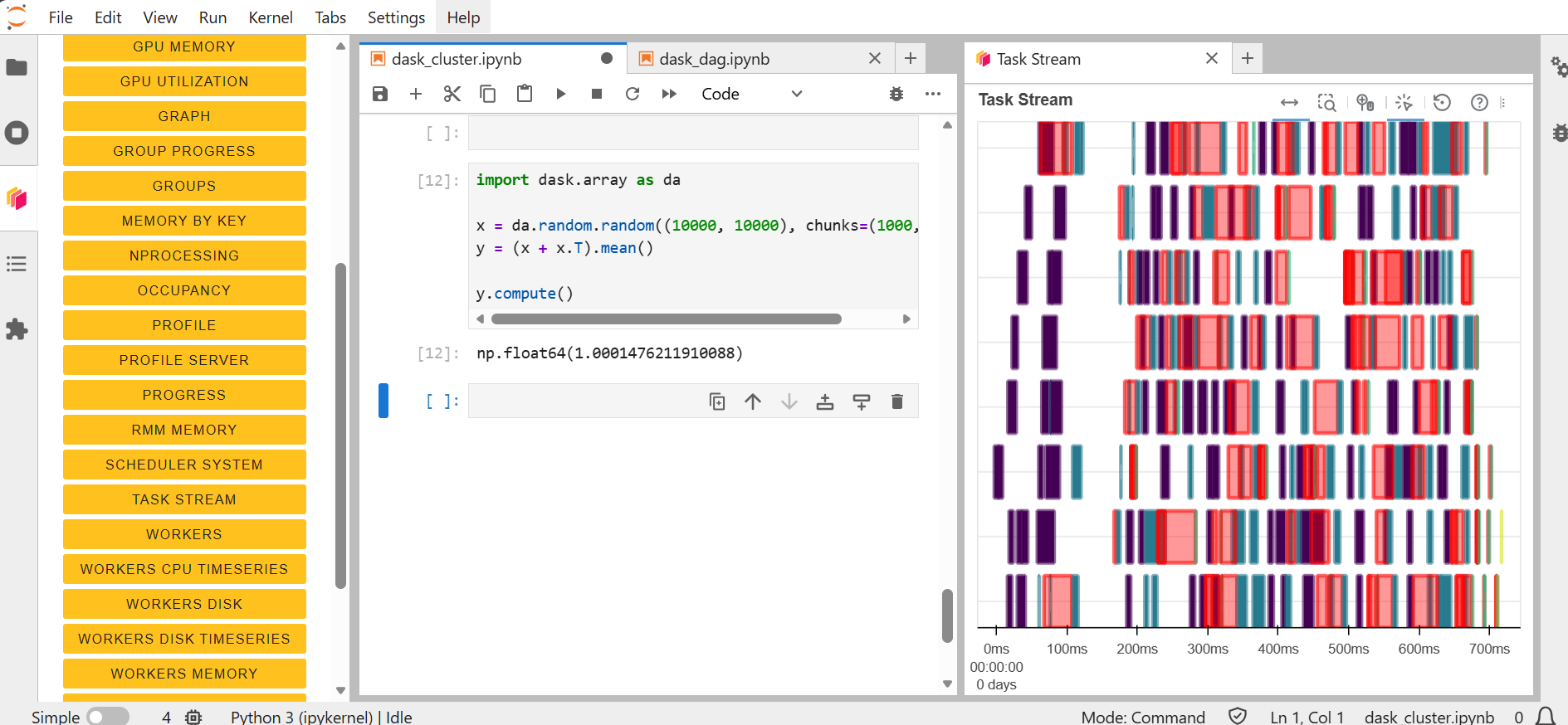1568x725 pixels.
Task: Switch to the dask_dag.ipynb tab
Action: pyautogui.click(x=714, y=59)
